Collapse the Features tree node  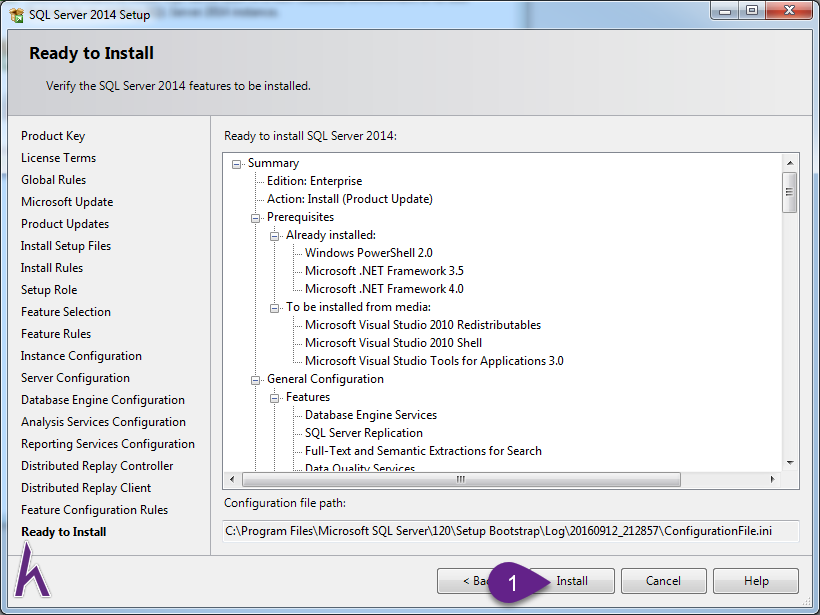[x=274, y=398]
